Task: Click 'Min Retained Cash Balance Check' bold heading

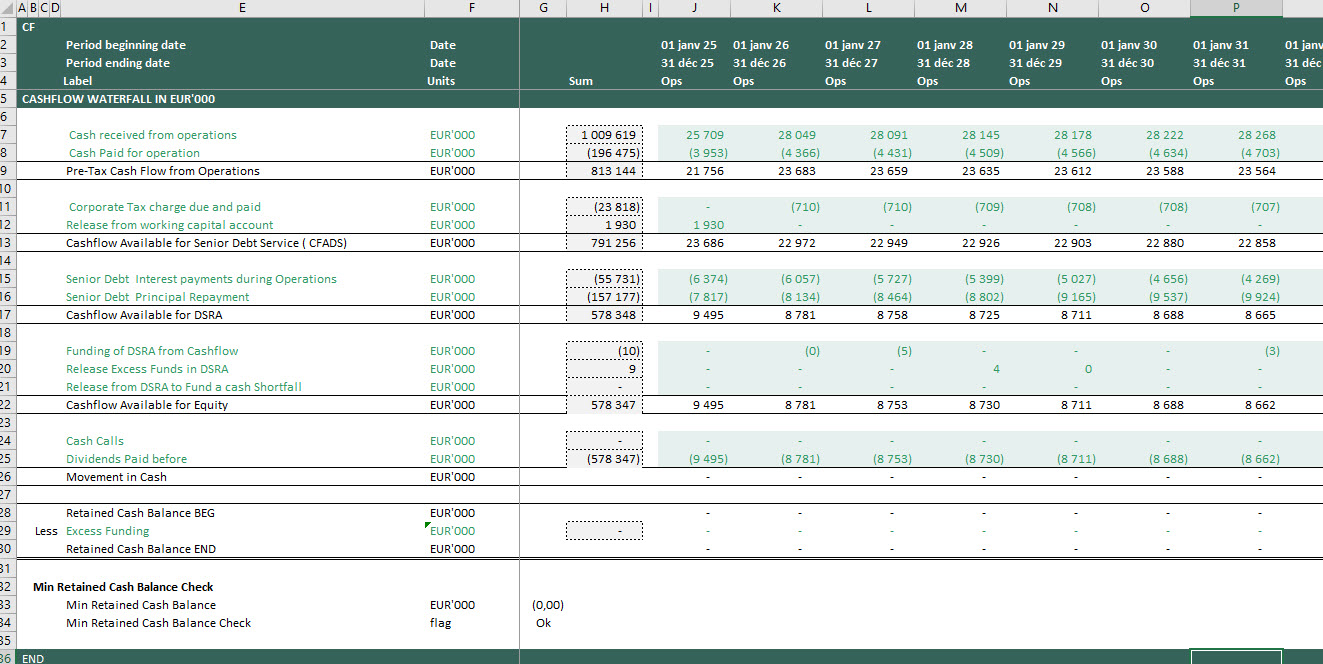Action: point(123,587)
